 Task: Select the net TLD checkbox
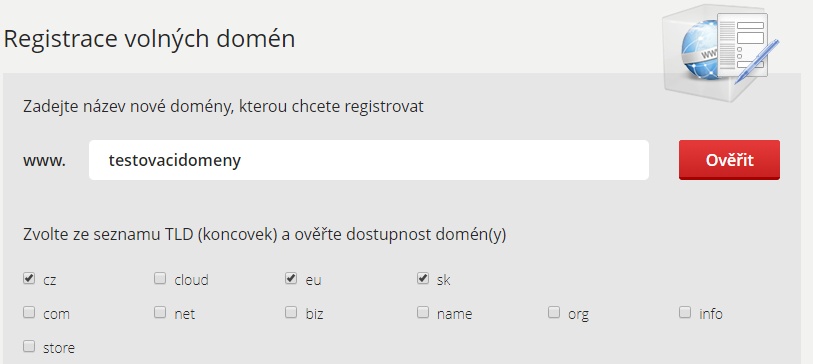(160, 312)
